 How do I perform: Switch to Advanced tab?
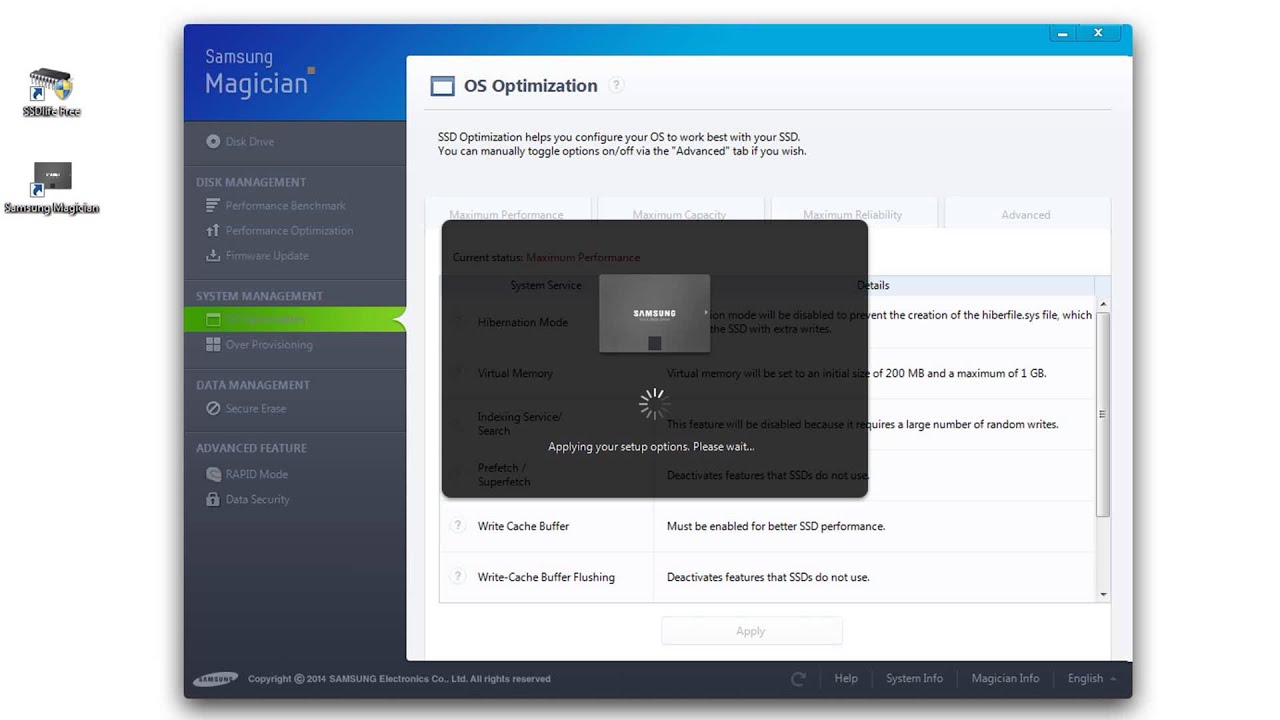click(x=1026, y=215)
